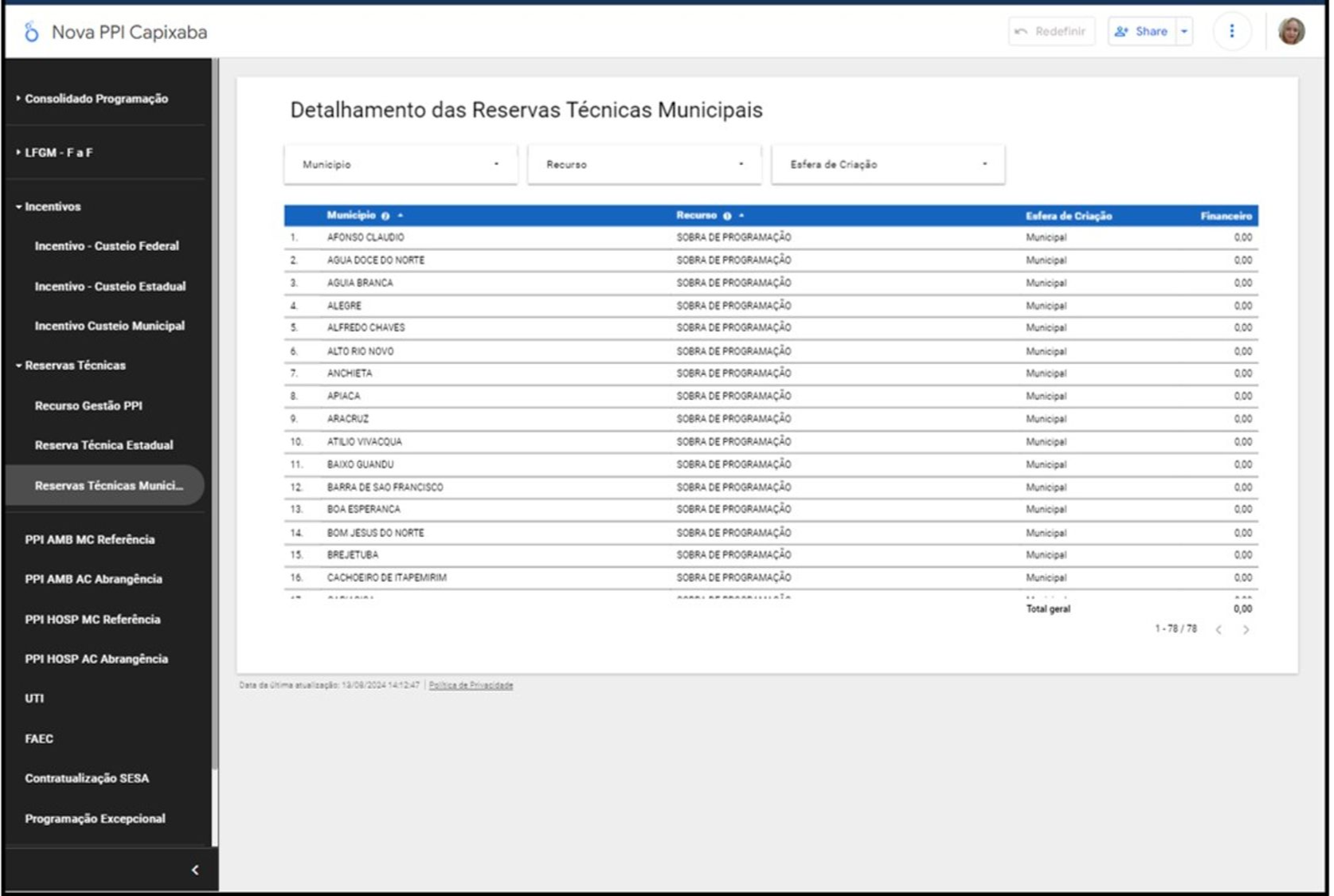Click the Recurso column info icon
Viewport: 1334px width, 896px height.
(727, 216)
